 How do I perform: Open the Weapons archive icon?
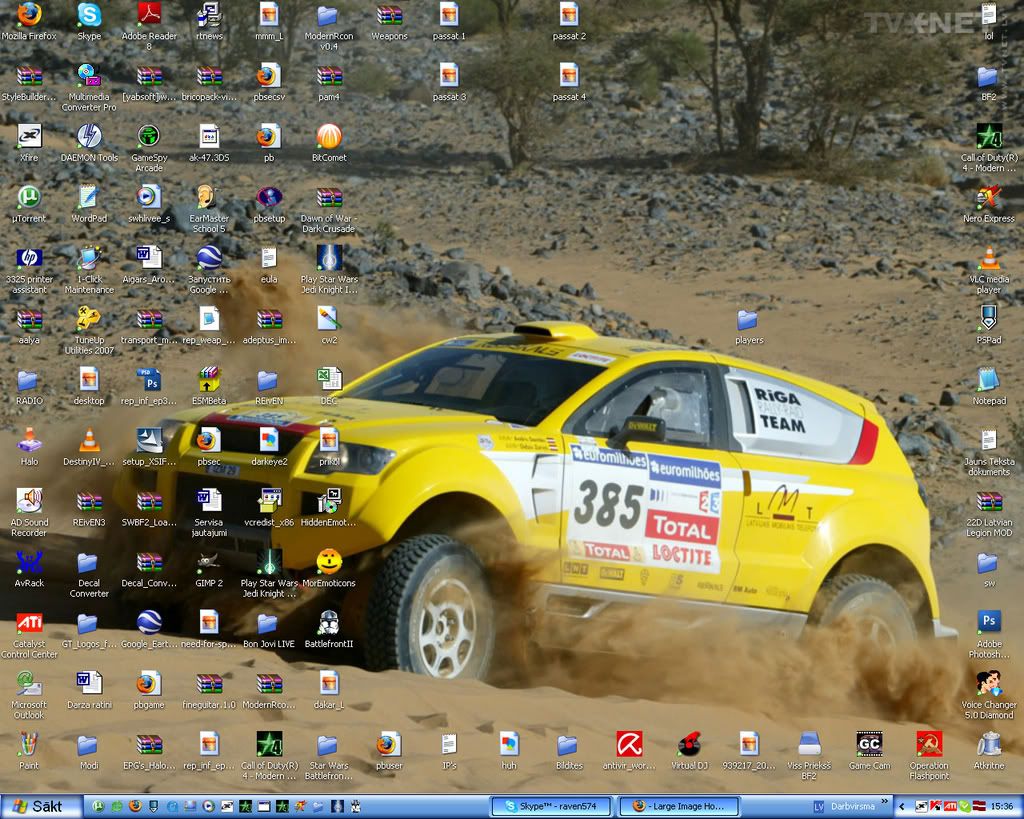click(389, 21)
